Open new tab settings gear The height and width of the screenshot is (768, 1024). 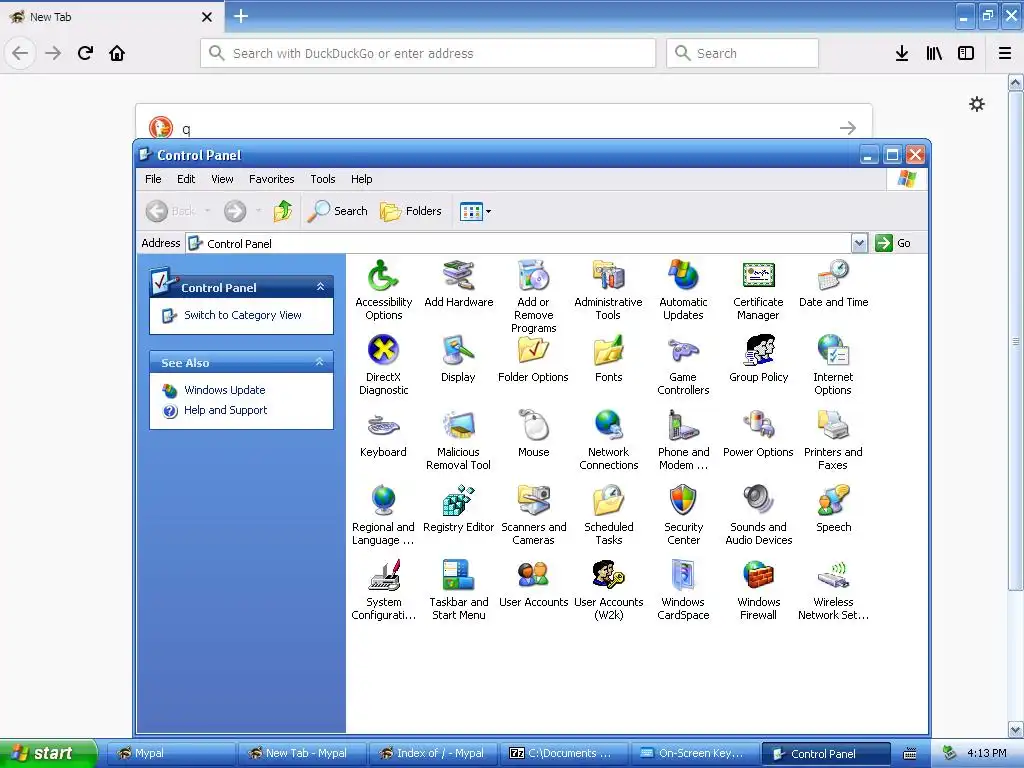click(977, 104)
